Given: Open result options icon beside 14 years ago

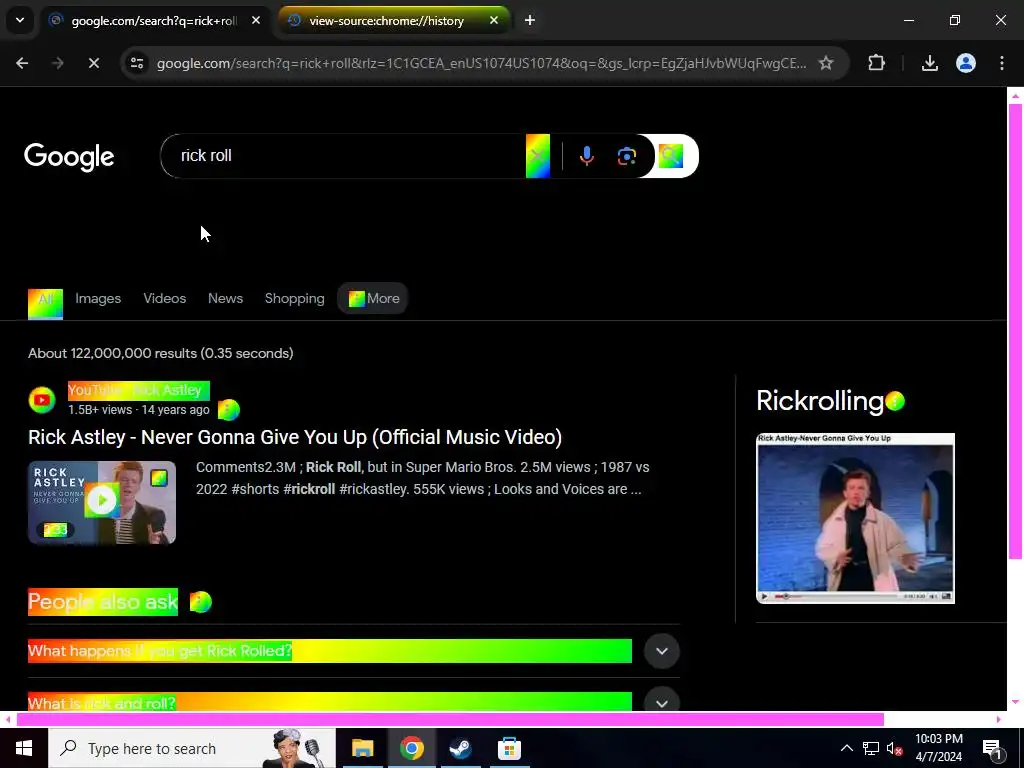Looking at the screenshot, I should [x=229, y=410].
